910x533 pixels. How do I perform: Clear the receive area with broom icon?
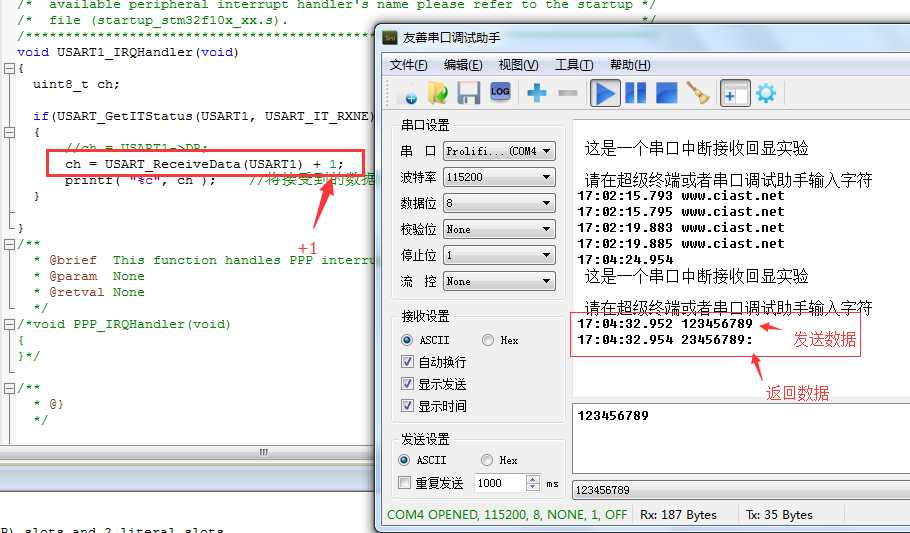click(x=698, y=93)
